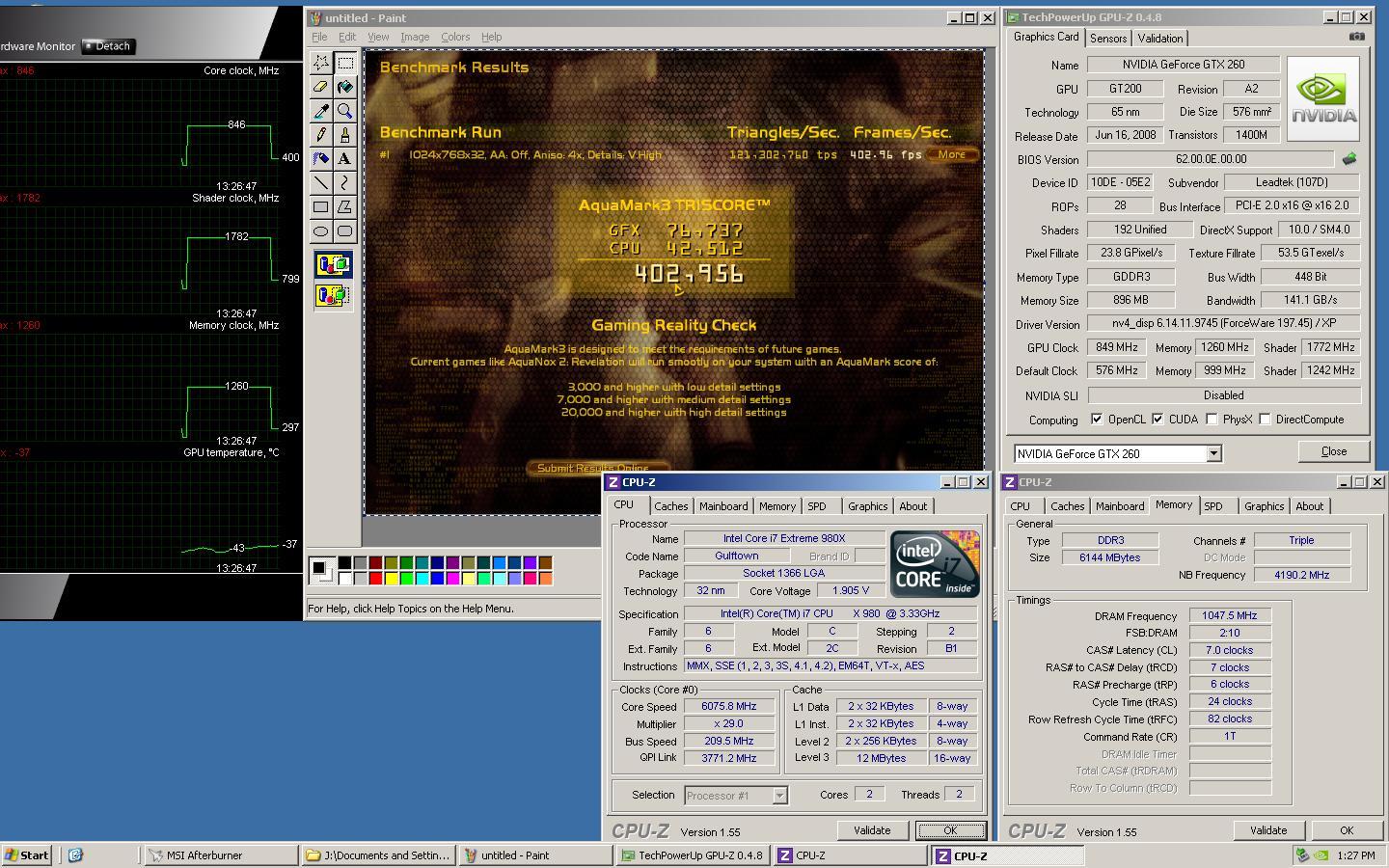Pick the bright green swatch in Paint palette

pos(406,578)
